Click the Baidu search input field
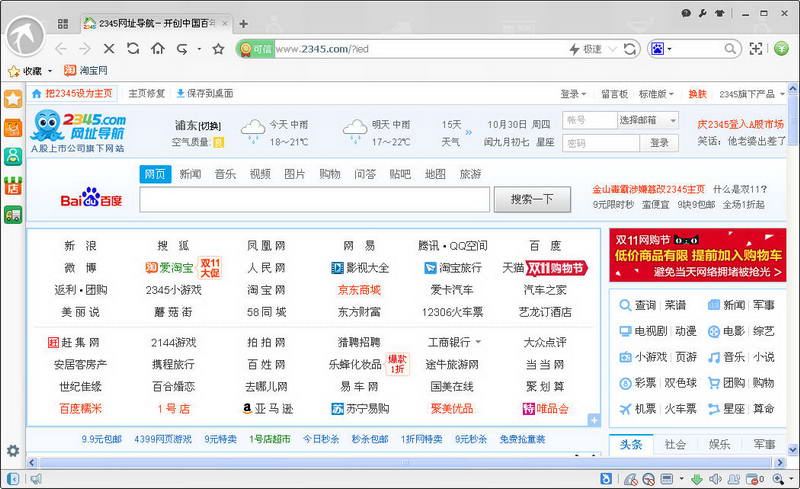 314,199
